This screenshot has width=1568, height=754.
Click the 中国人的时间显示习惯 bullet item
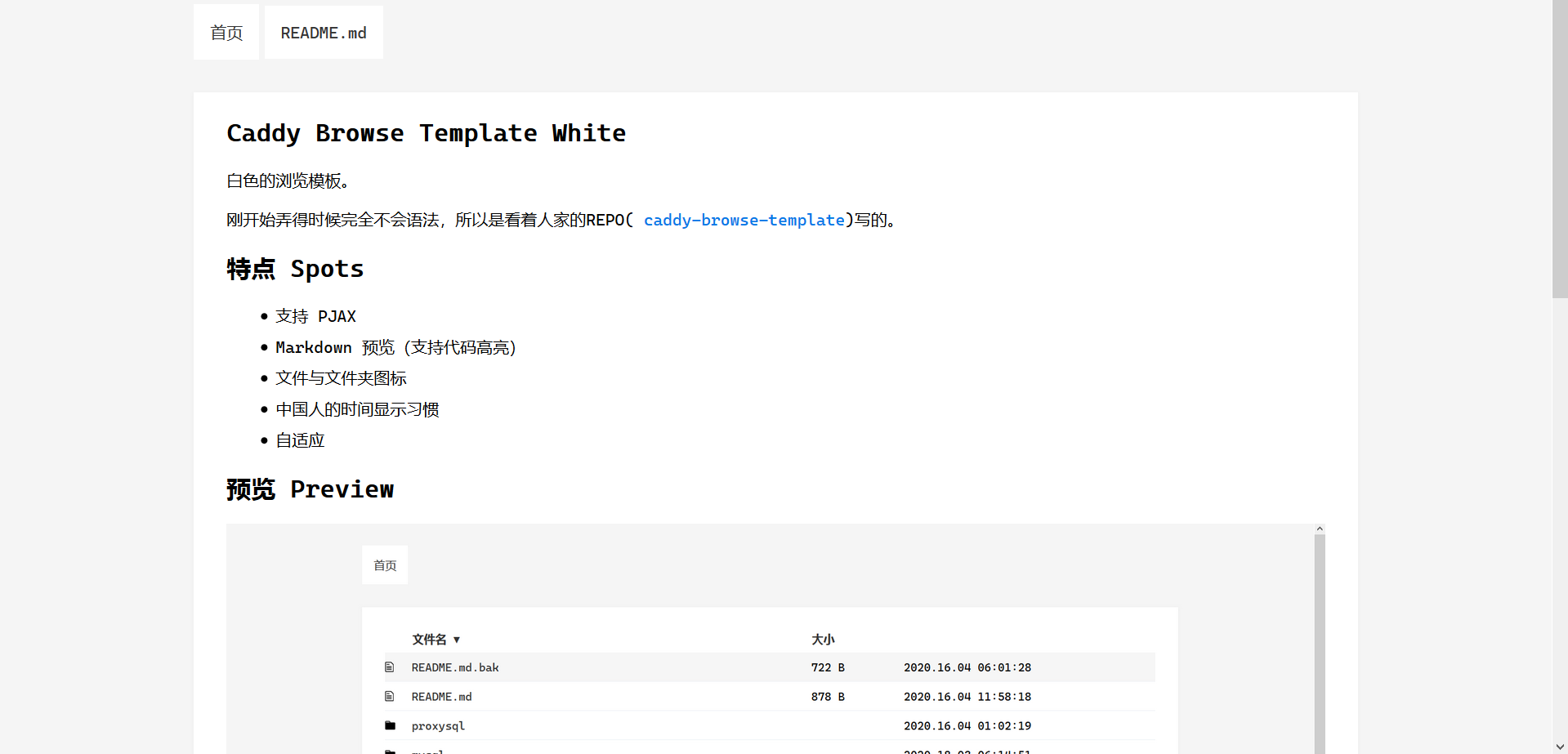pyautogui.click(x=357, y=409)
